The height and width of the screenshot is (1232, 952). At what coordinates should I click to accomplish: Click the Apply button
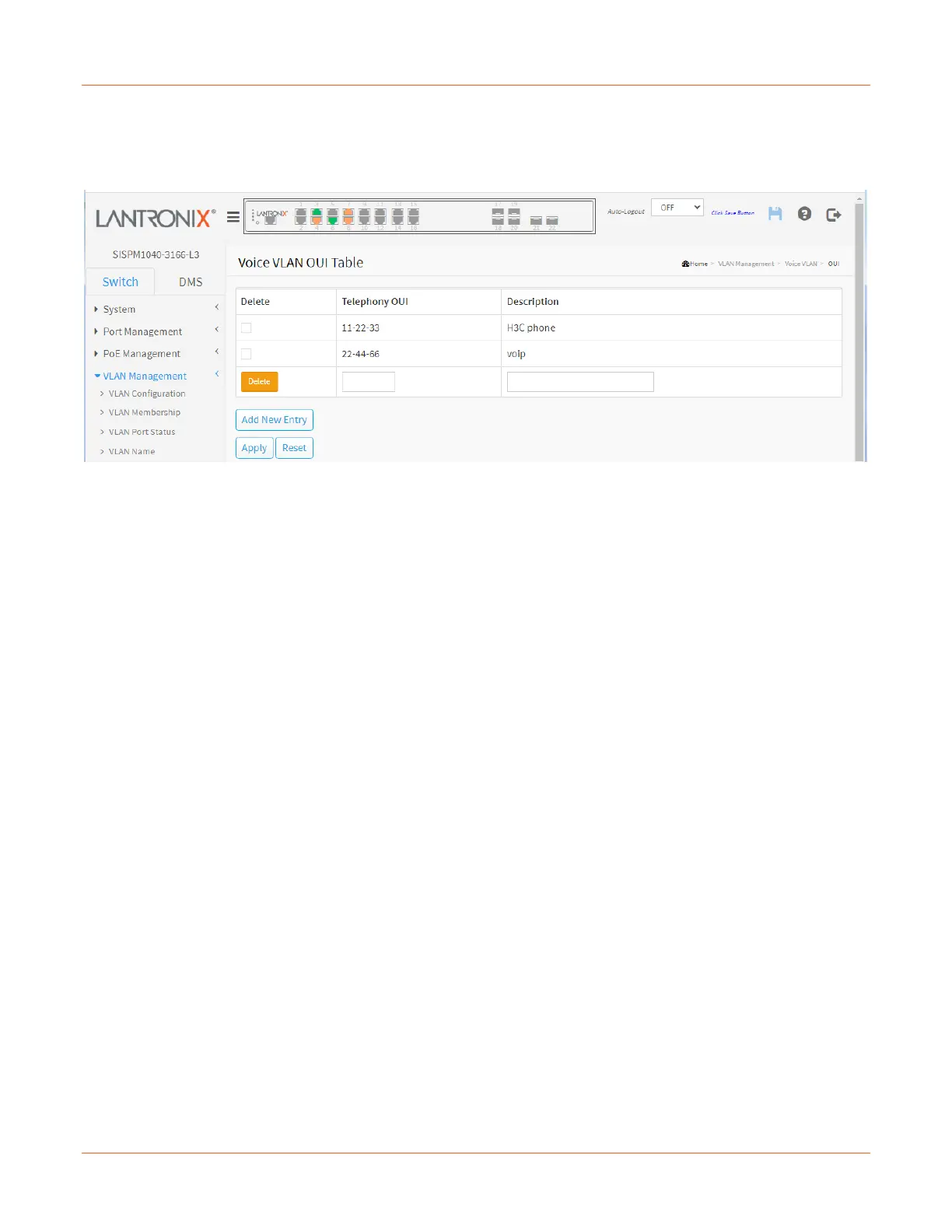click(254, 448)
